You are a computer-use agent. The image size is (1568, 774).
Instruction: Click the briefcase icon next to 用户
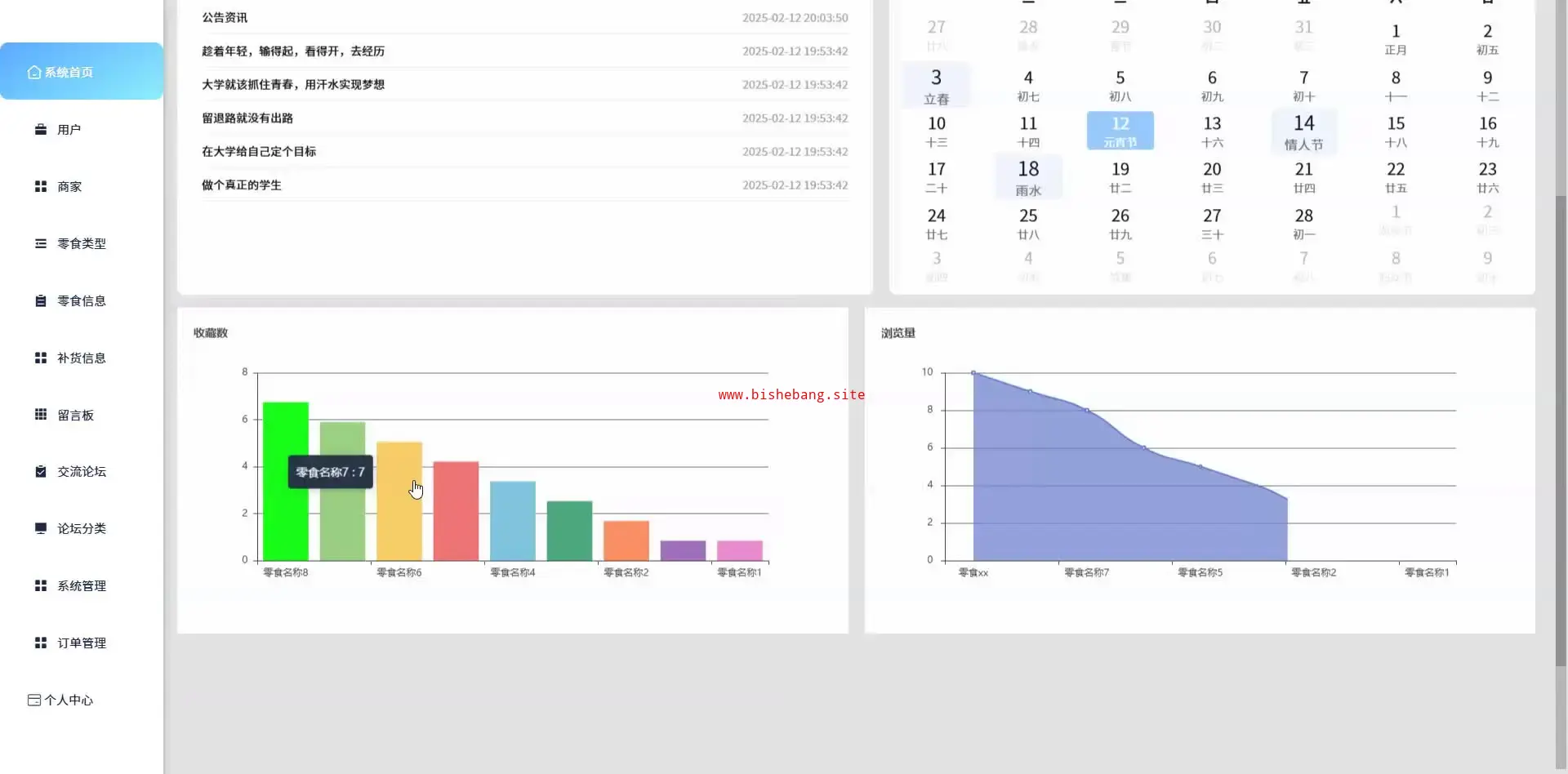pyautogui.click(x=41, y=130)
